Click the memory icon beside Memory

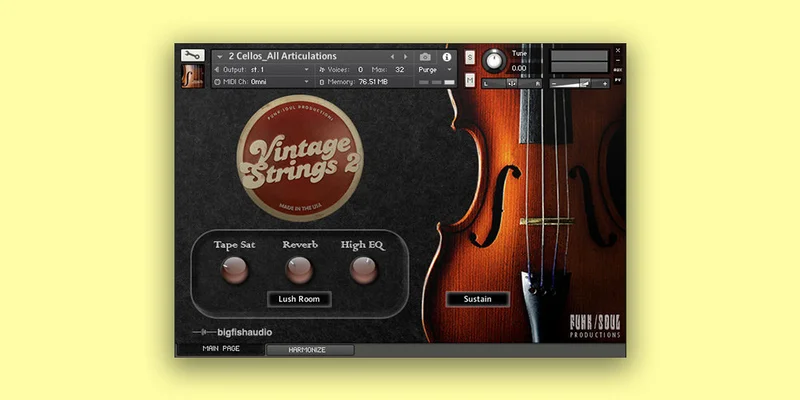(x=322, y=82)
